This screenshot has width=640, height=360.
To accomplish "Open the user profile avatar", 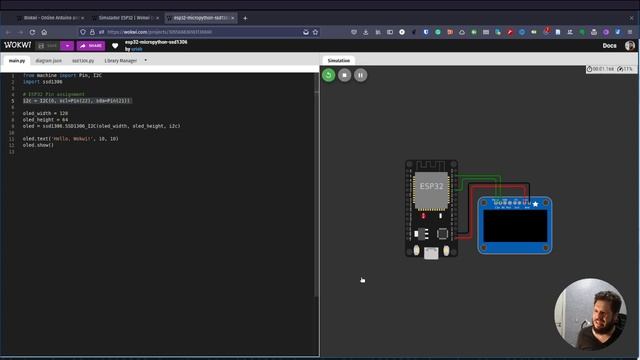I will [x=630, y=46].
